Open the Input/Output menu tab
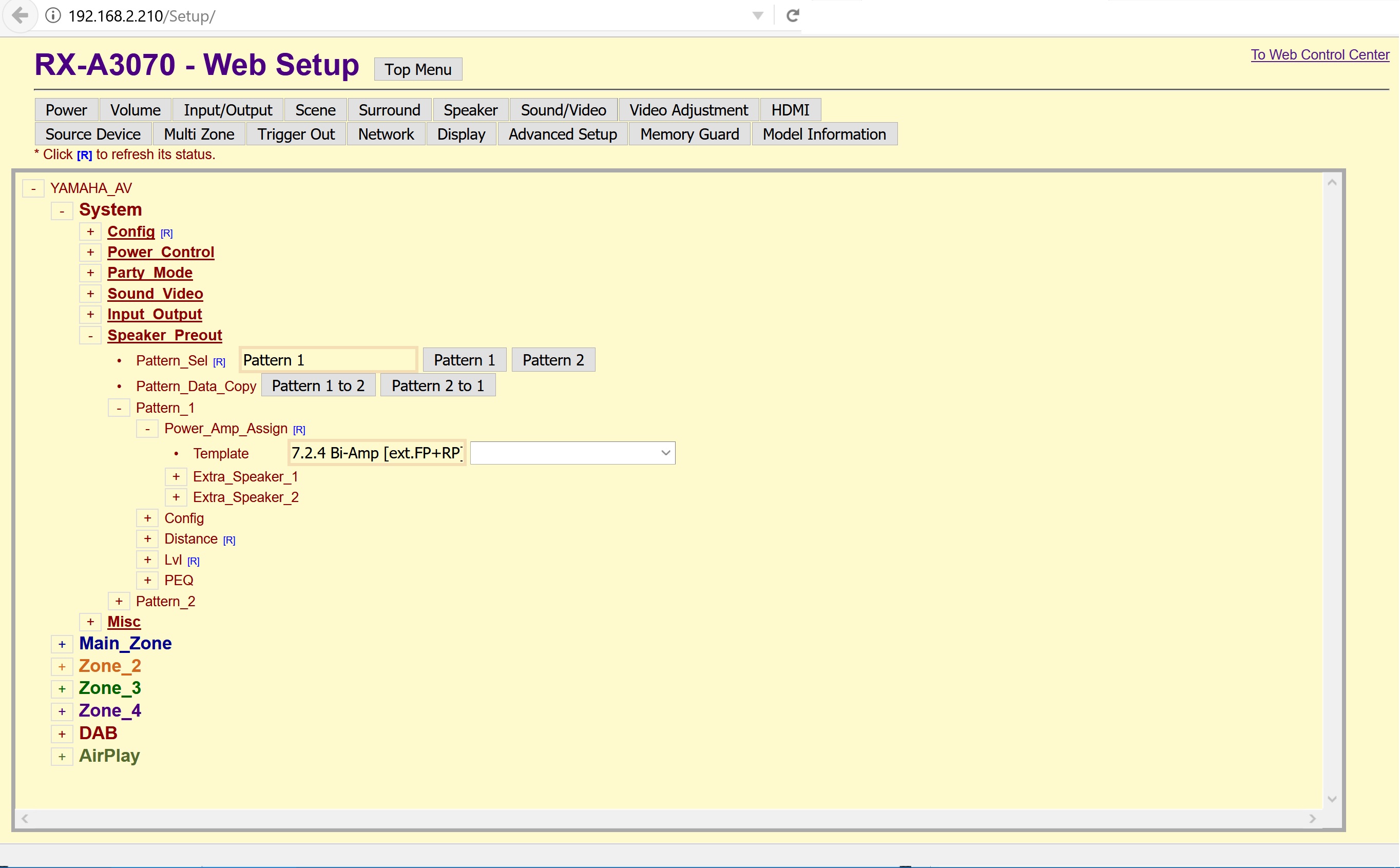 (x=228, y=110)
